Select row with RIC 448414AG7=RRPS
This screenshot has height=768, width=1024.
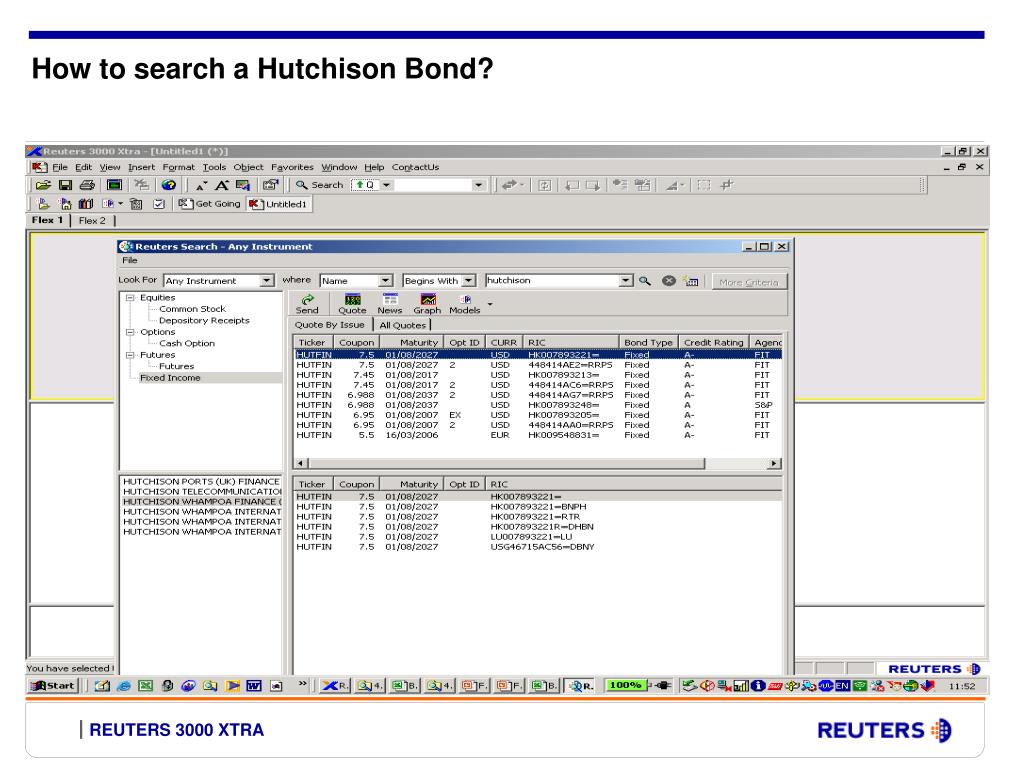(537, 395)
